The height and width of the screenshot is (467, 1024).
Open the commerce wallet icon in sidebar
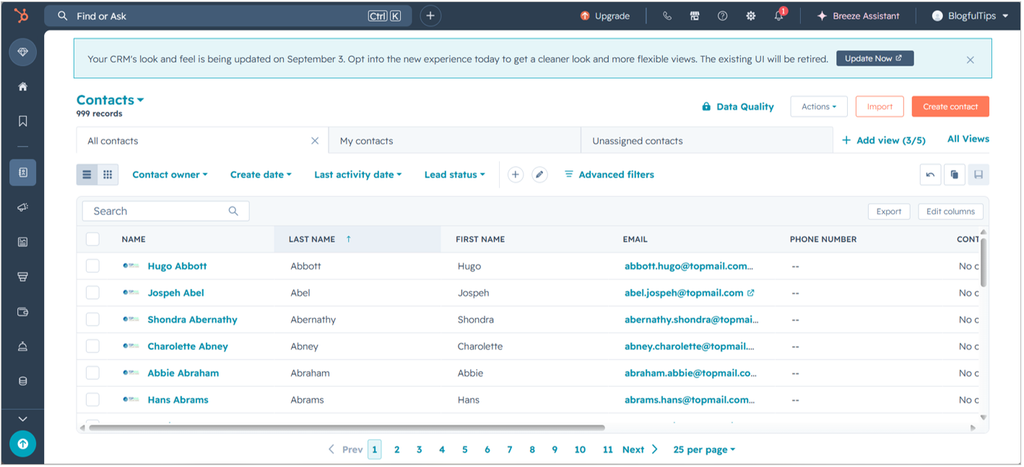[x=23, y=312]
